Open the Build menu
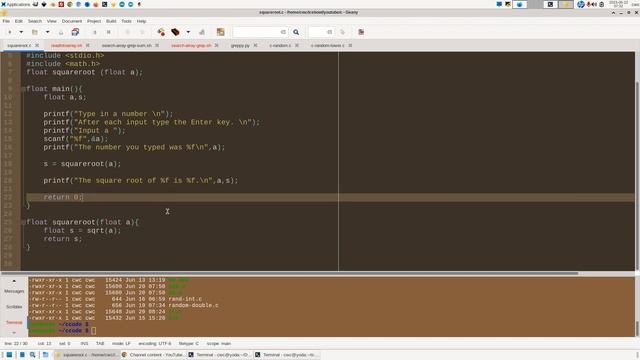This screenshot has width=640, height=360. [x=111, y=21]
